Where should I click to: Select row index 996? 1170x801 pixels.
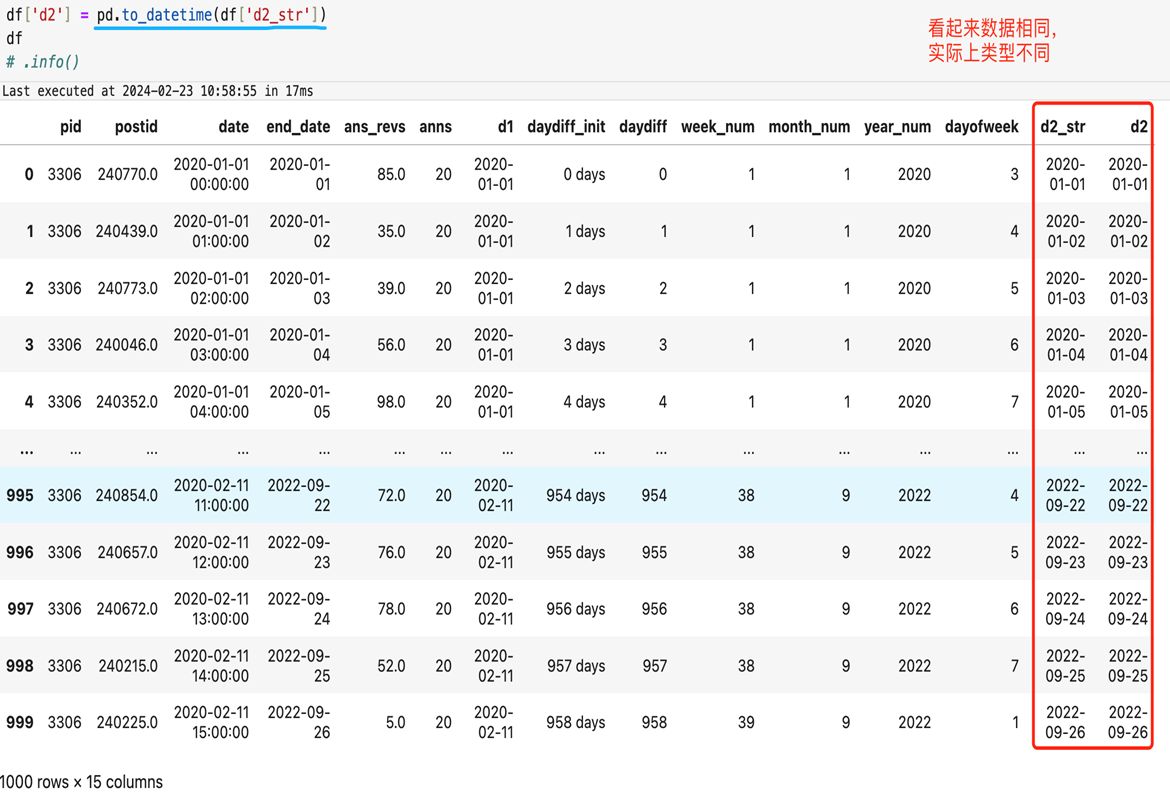tap(19, 552)
